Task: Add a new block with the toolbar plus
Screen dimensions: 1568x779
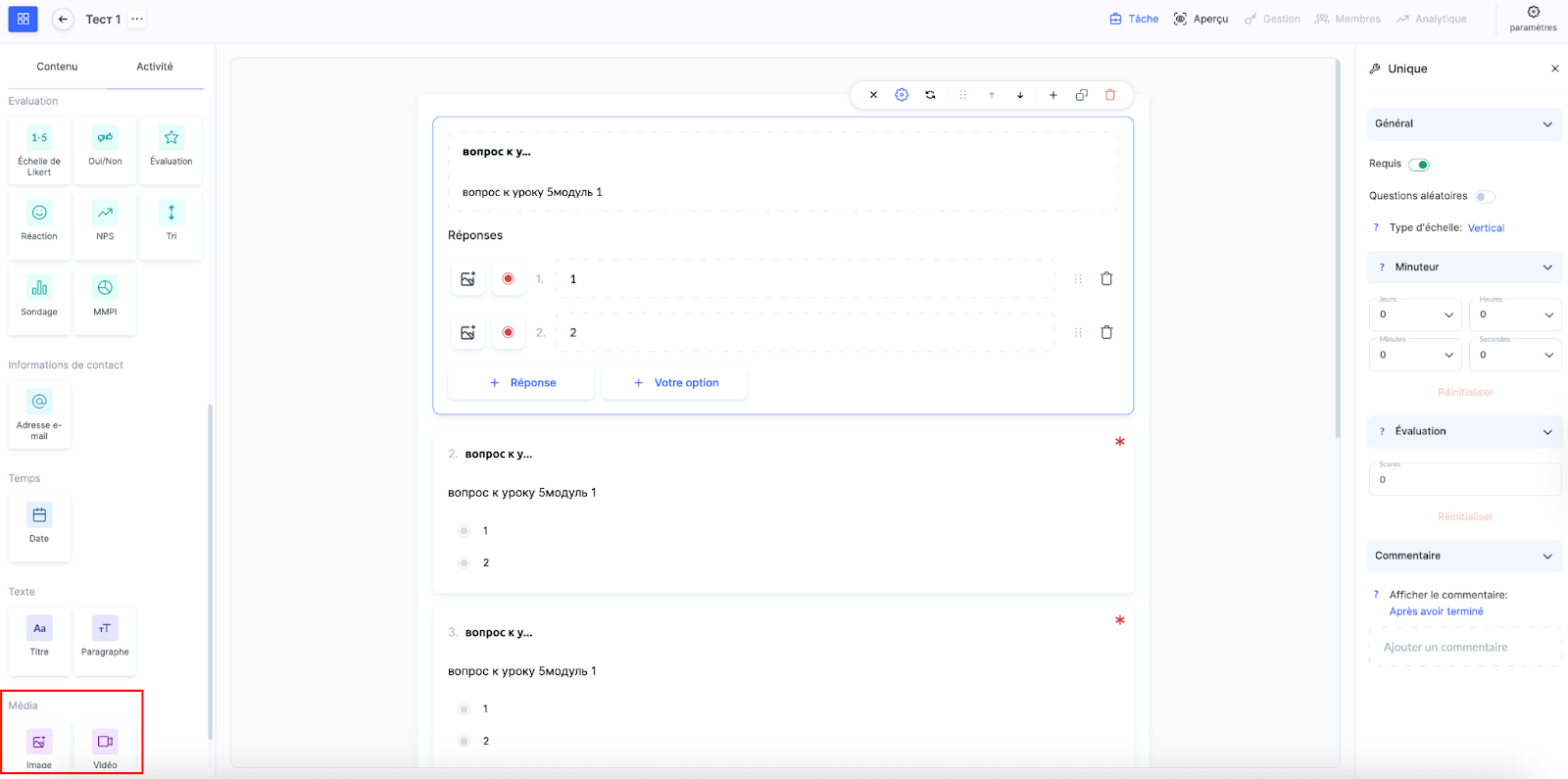Action: point(1053,95)
